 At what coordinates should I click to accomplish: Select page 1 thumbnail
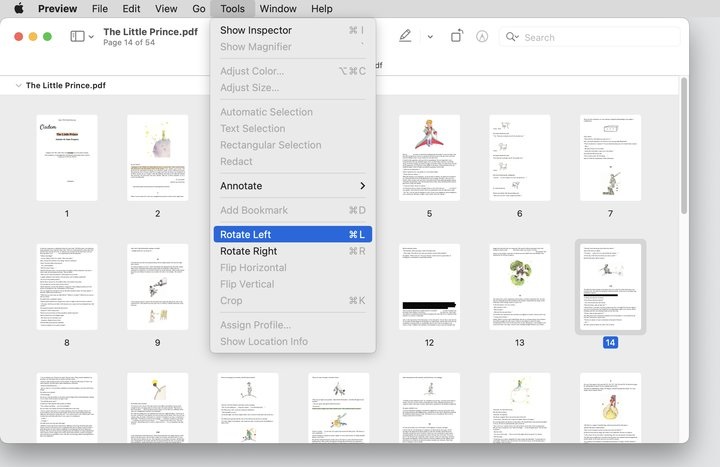(x=67, y=158)
